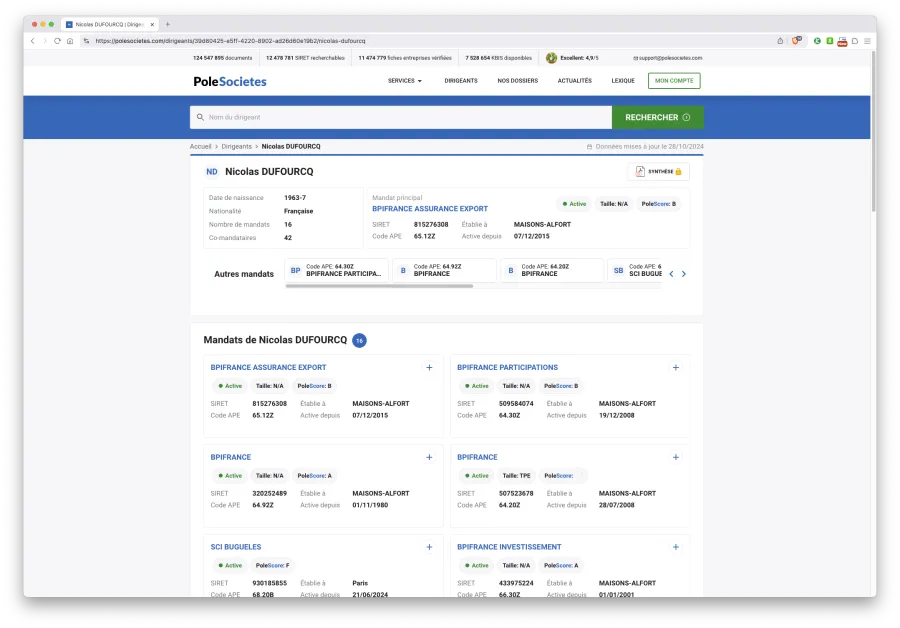Image resolution: width=900 pixels, height=628 pixels.
Task: Select BPIFRANCE chip with code 64.92Z
Action: [444, 270]
